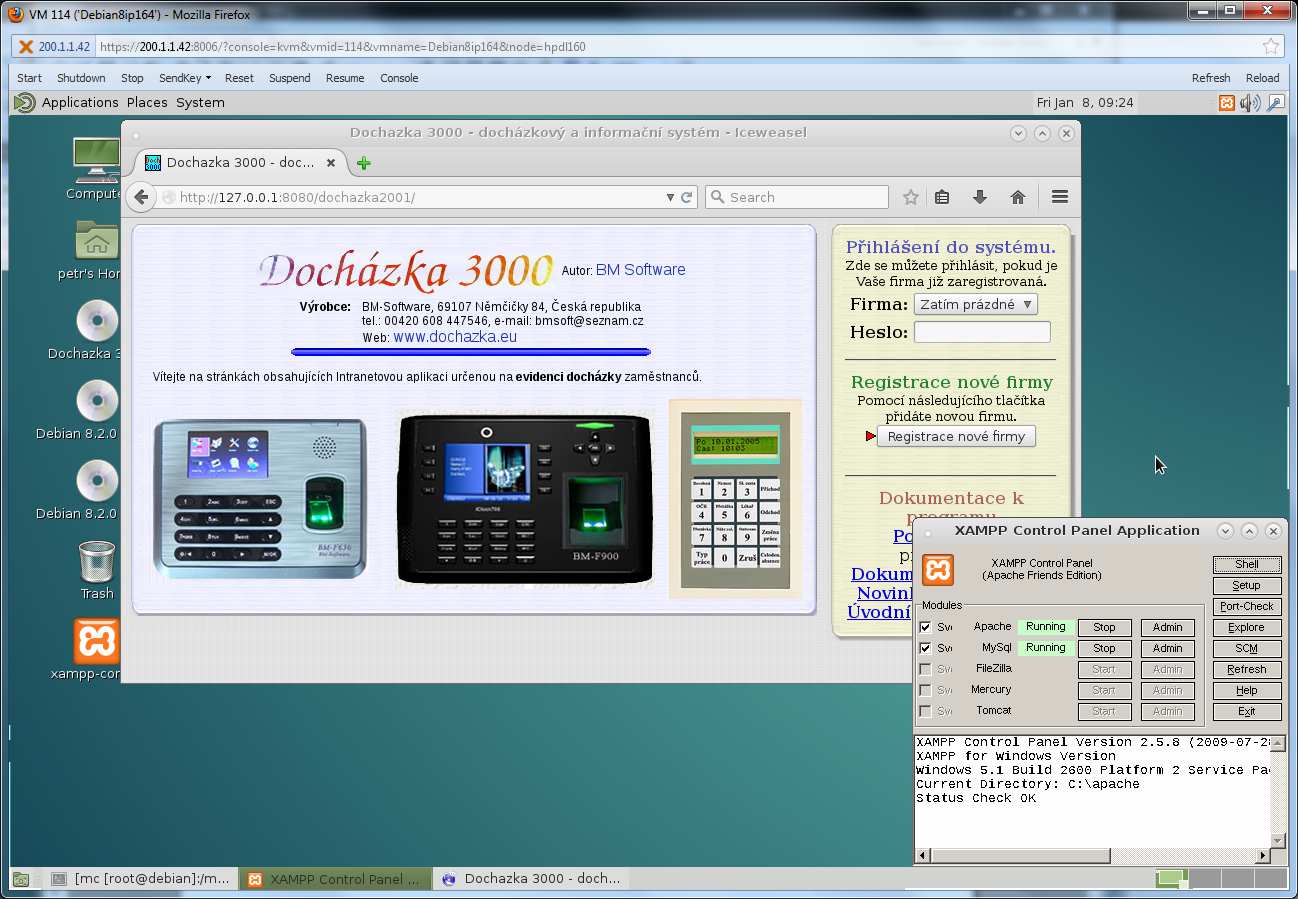Open a new Iceweasel tab
The image size is (1298, 899).
[363, 163]
